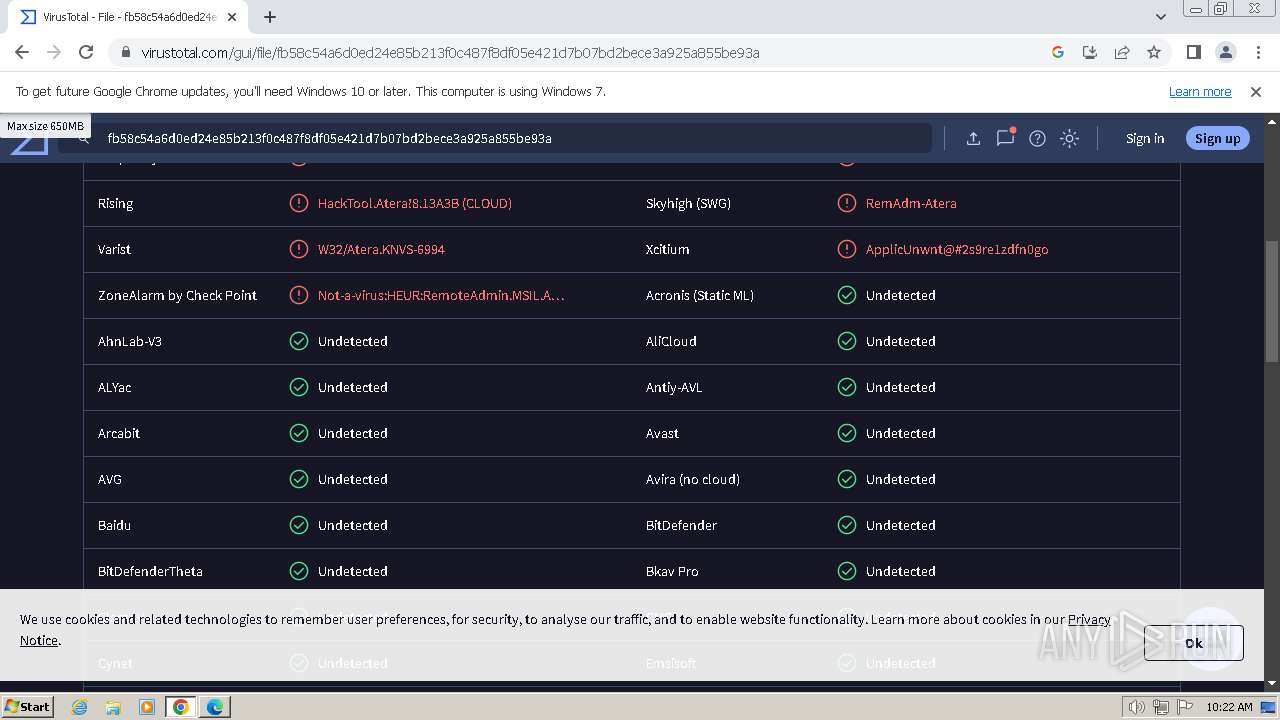Open media player taskbar icon
1280x720 pixels.
147,707
